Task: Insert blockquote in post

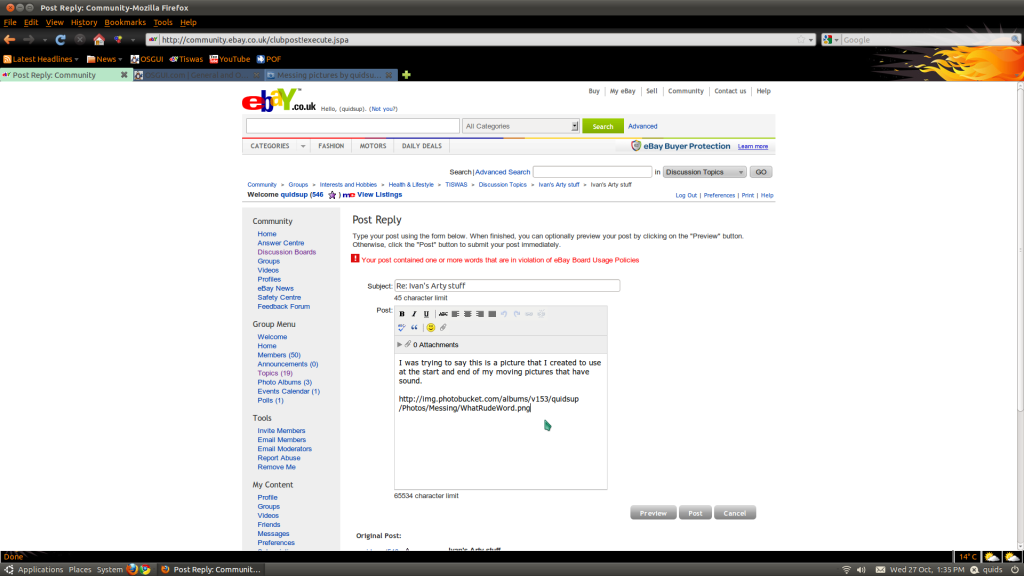Action: tap(414, 327)
